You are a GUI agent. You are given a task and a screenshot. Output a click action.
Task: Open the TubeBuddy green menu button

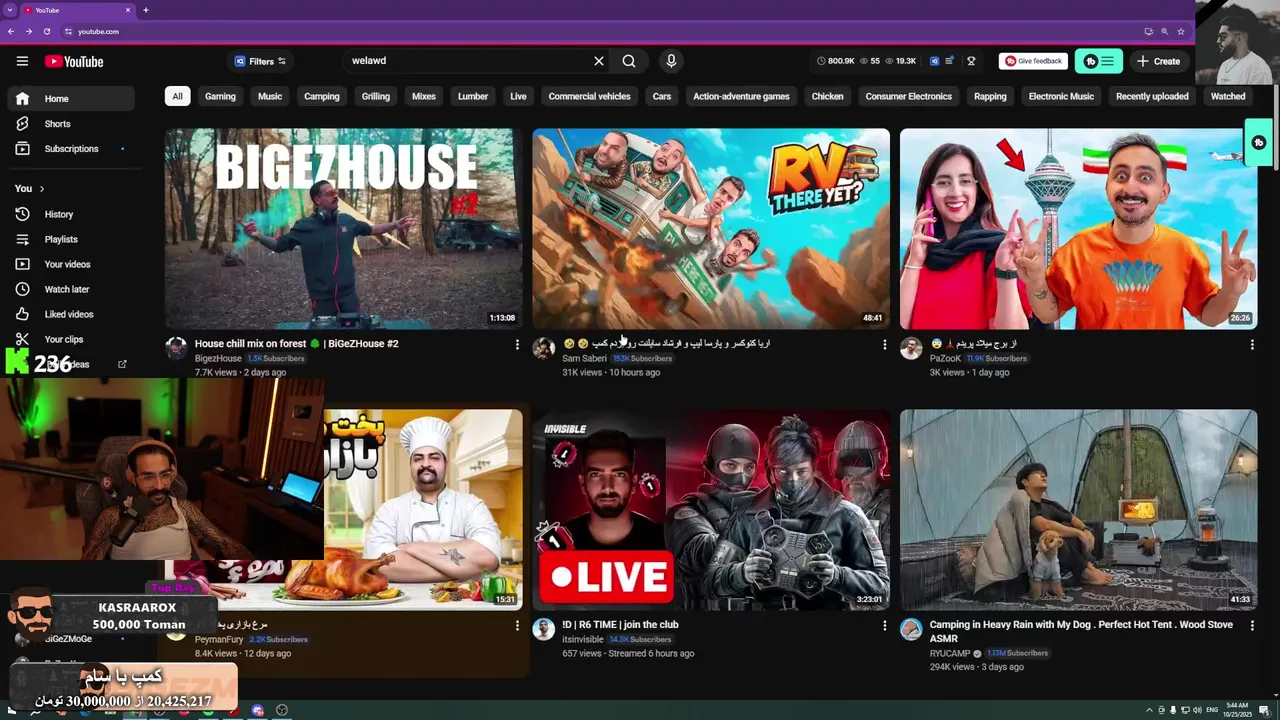(1099, 61)
